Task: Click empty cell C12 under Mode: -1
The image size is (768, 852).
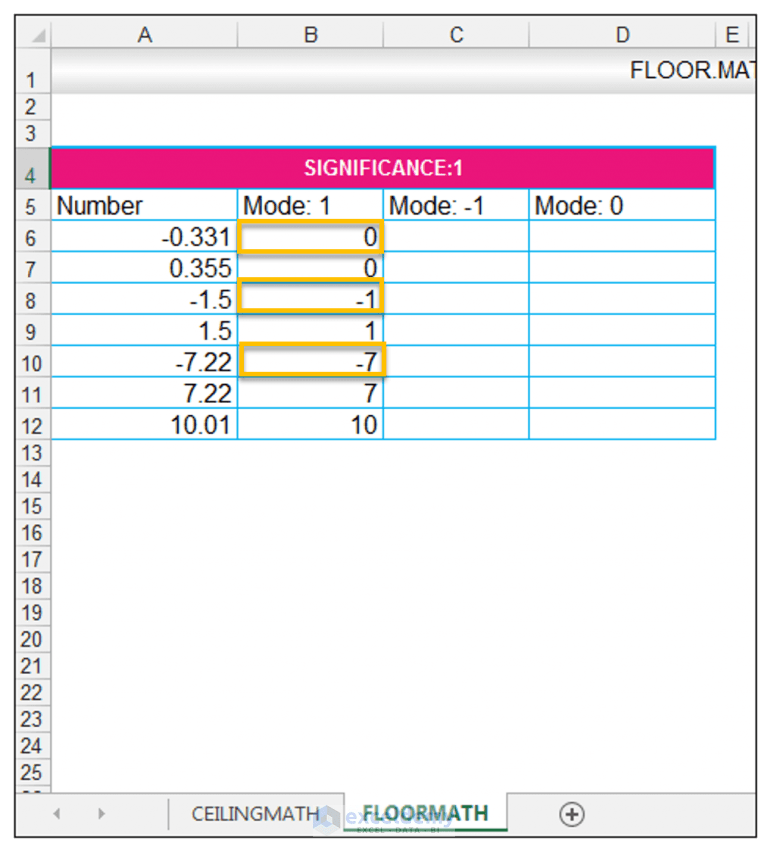Action: coord(456,424)
